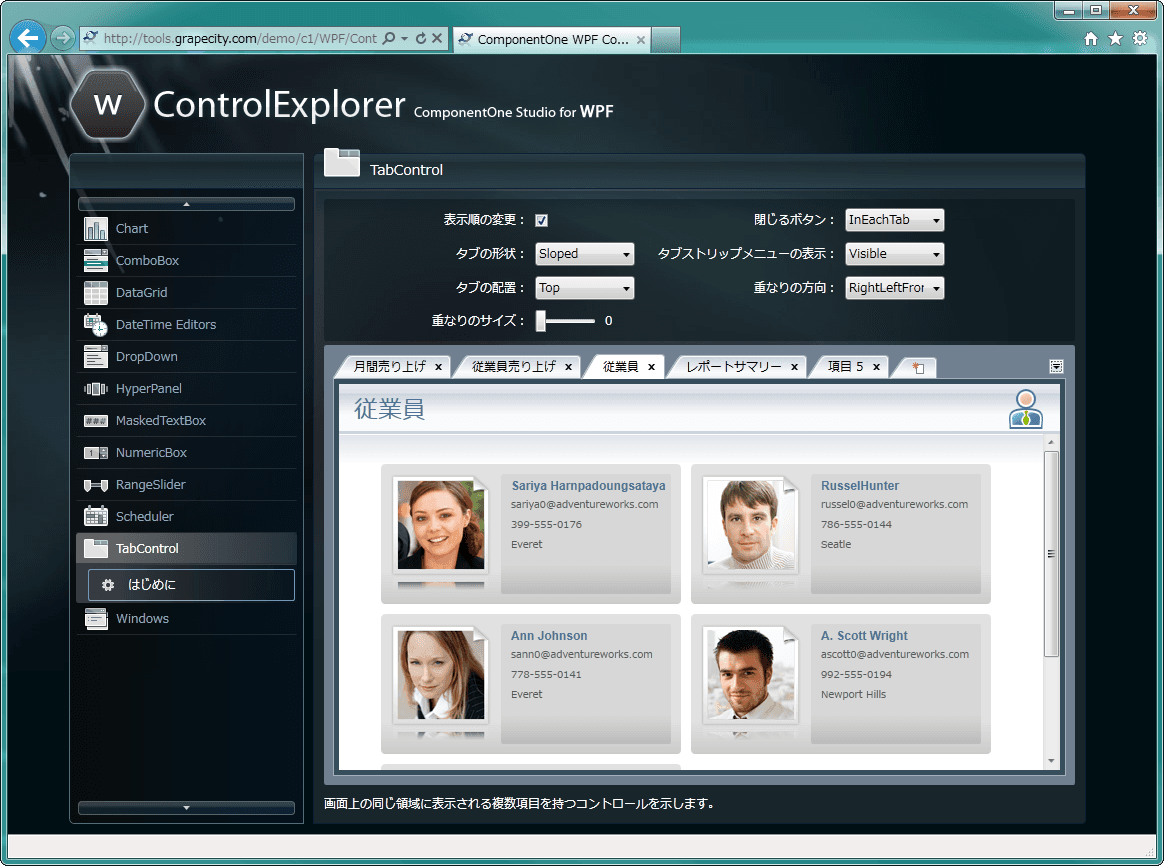The width and height of the screenshot is (1164, 866).
Task: Close the レポートサマリー tab
Action: click(x=794, y=367)
